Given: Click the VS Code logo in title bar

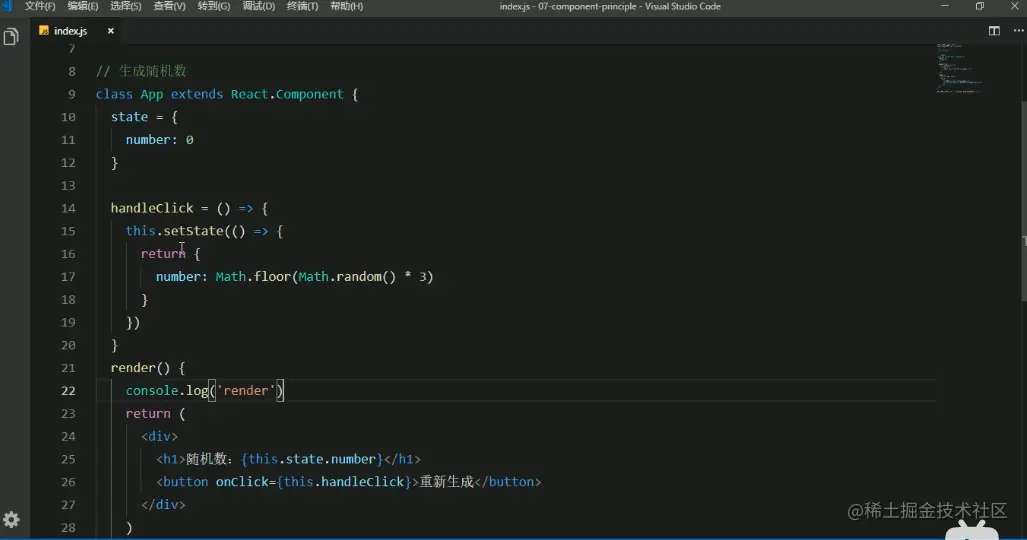Looking at the screenshot, I should pos(7,6).
